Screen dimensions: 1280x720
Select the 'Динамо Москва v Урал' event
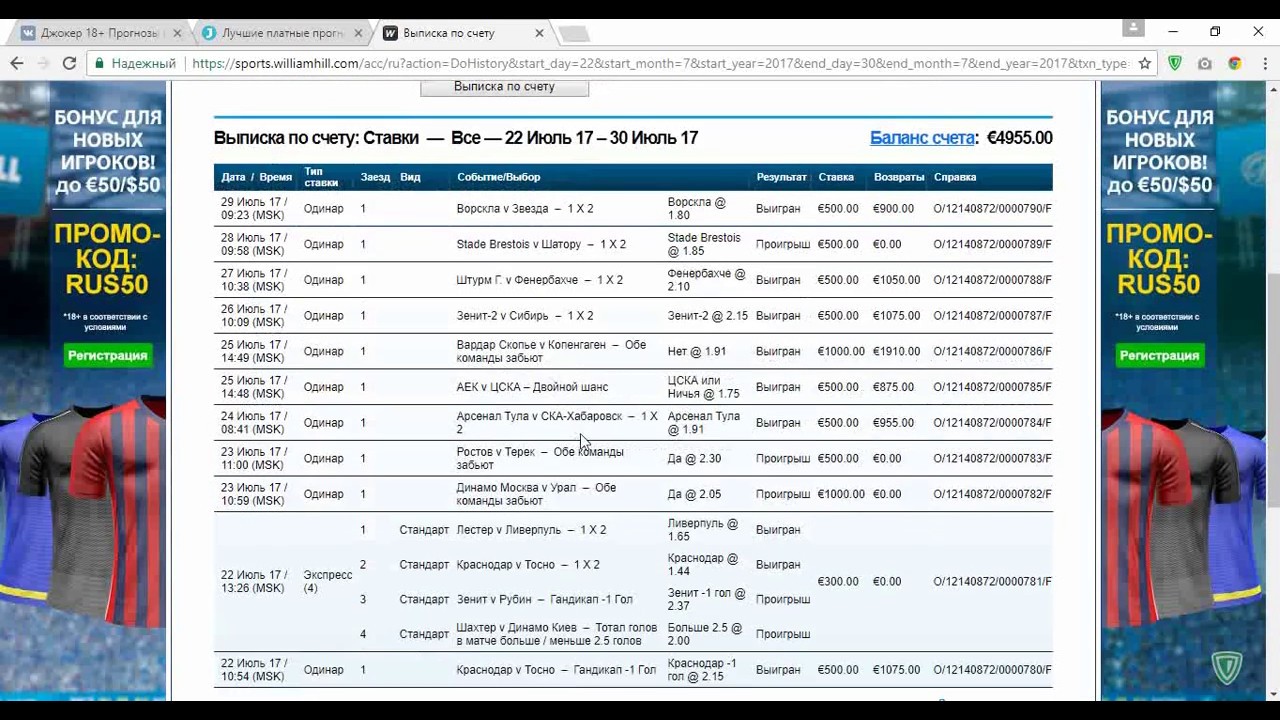536,494
